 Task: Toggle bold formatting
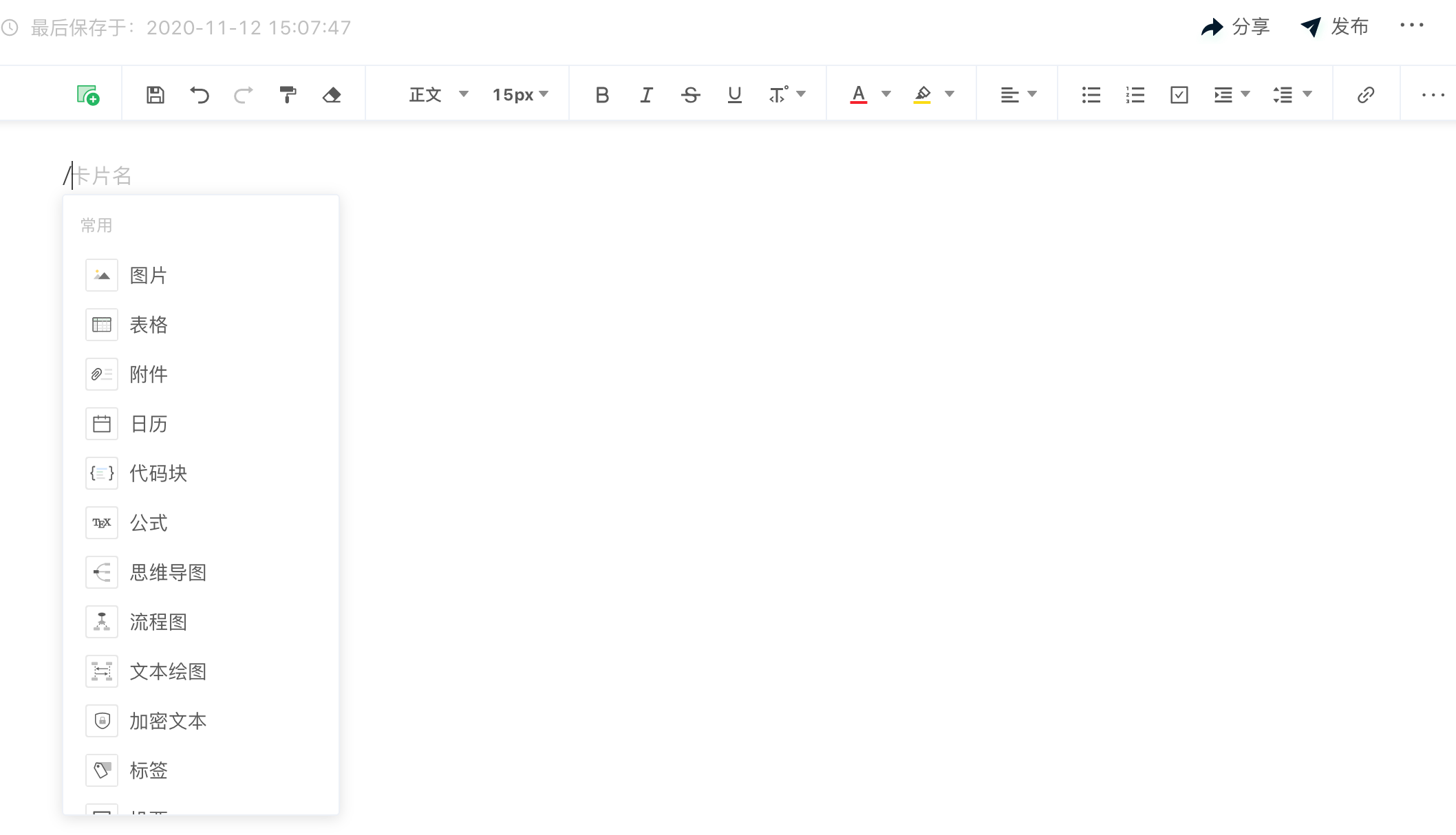coord(602,95)
